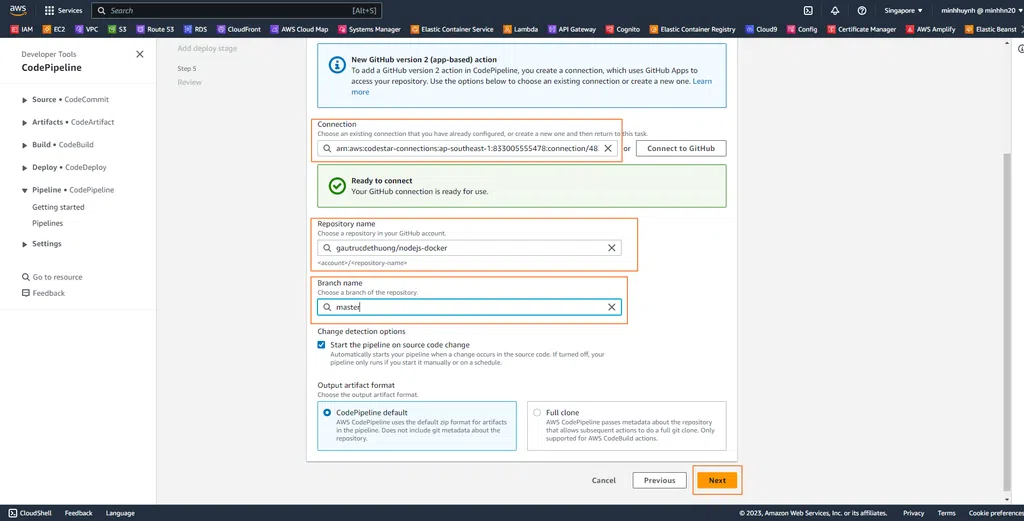
Task: Click the Connection ARN search field
Action: tap(468, 148)
